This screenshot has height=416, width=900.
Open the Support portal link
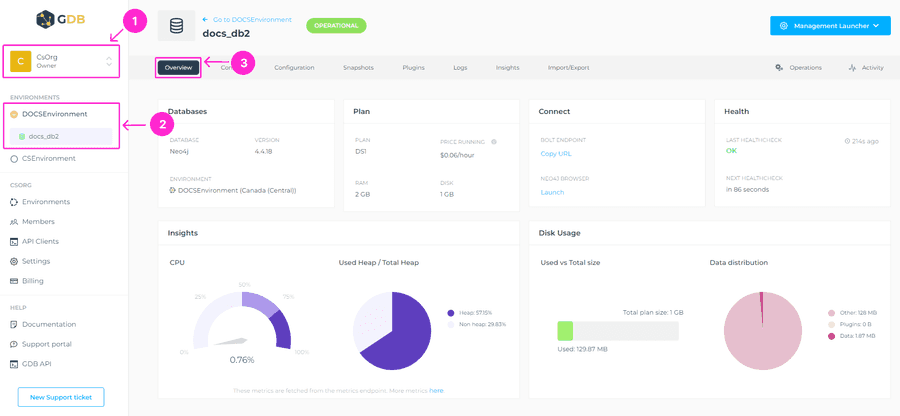coord(47,344)
